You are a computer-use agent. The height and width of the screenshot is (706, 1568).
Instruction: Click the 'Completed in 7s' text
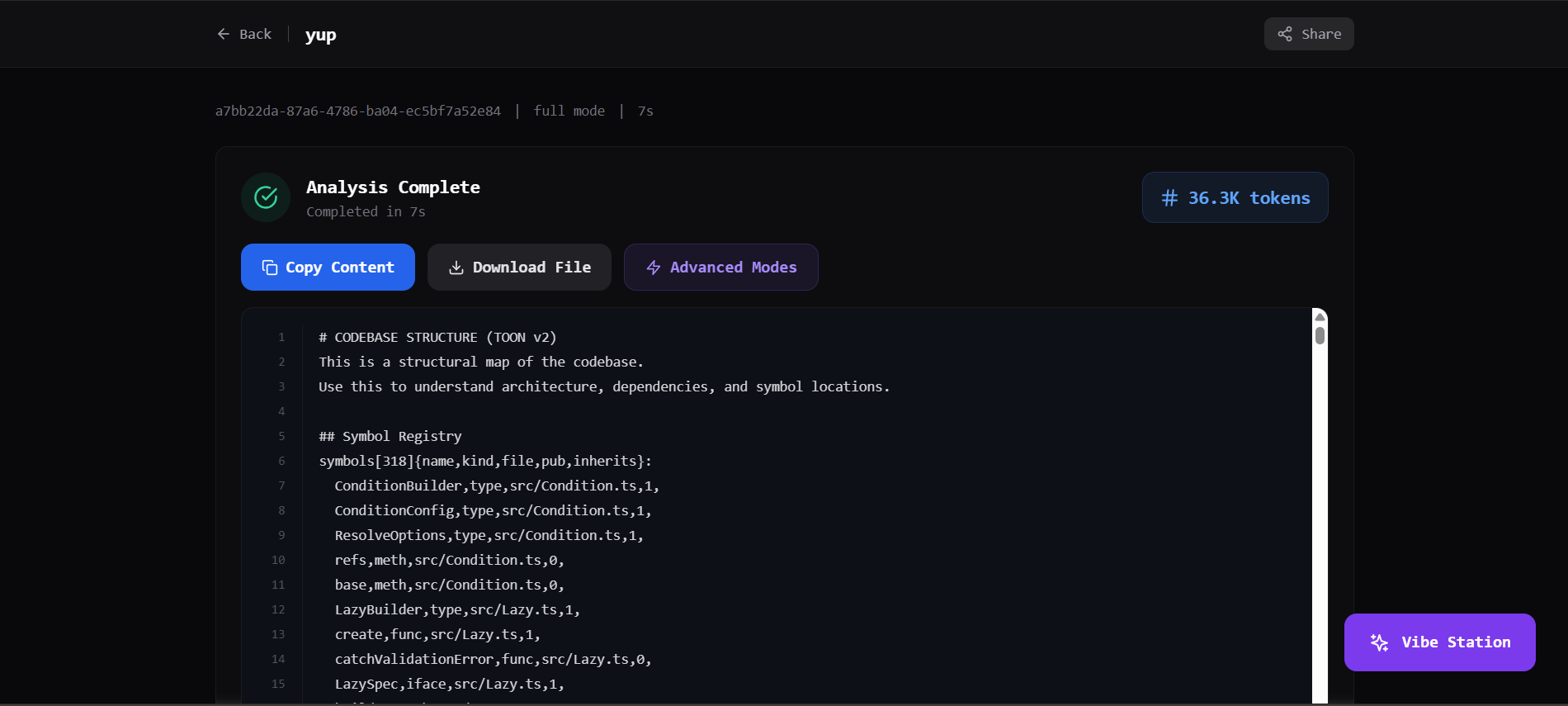(366, 211)
